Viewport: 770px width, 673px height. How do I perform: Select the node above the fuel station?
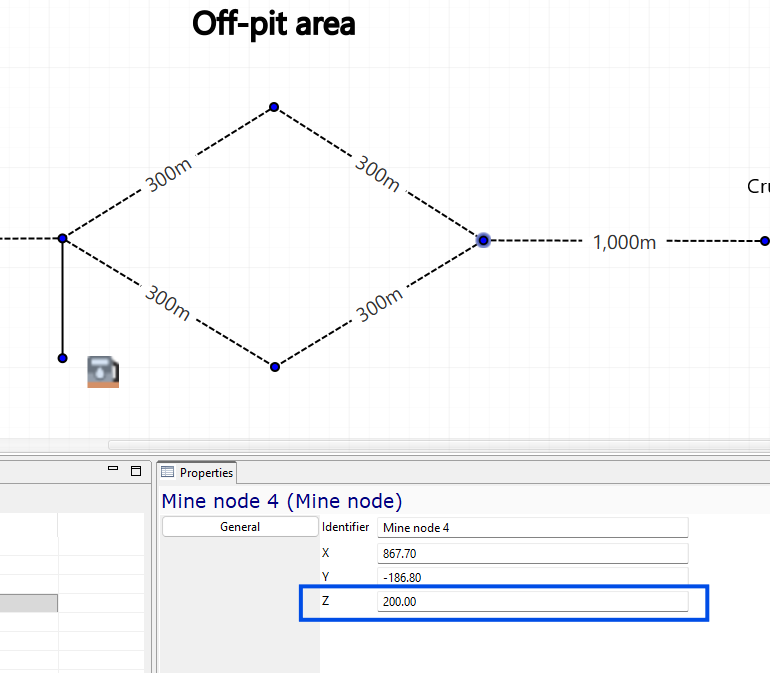[x=62, y=358]
